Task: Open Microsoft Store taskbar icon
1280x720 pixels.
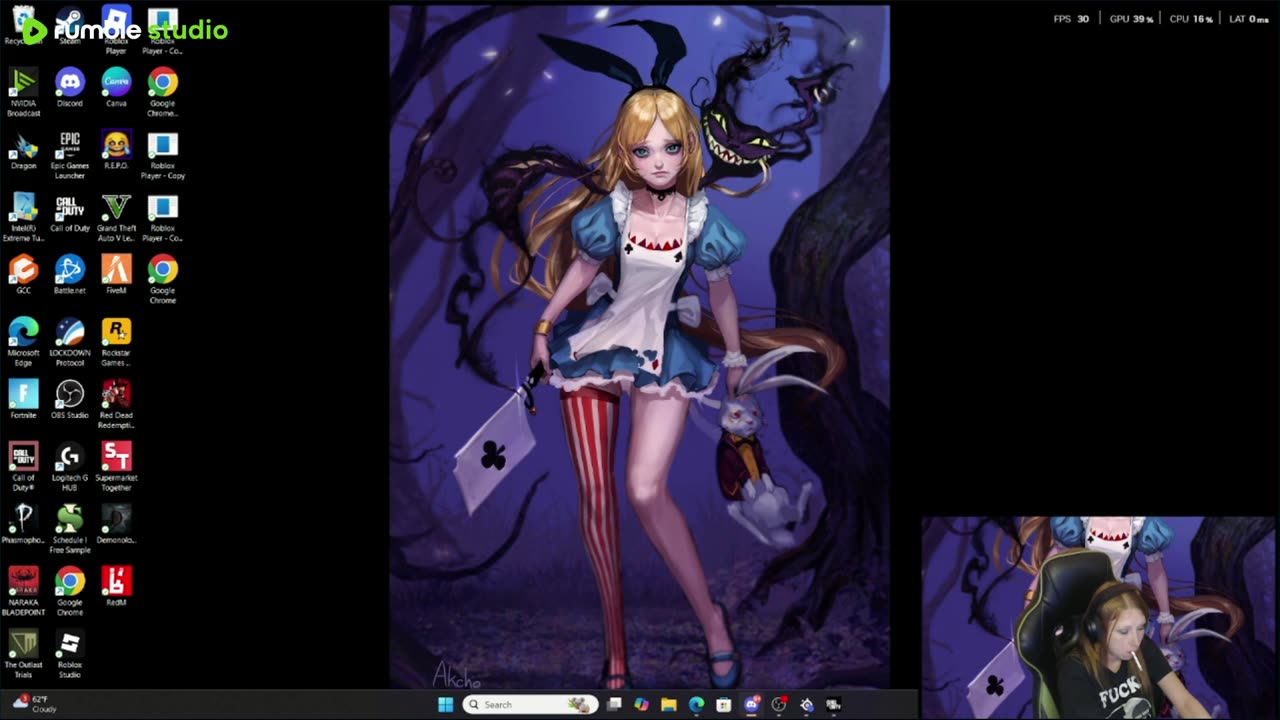Action: 723,705
